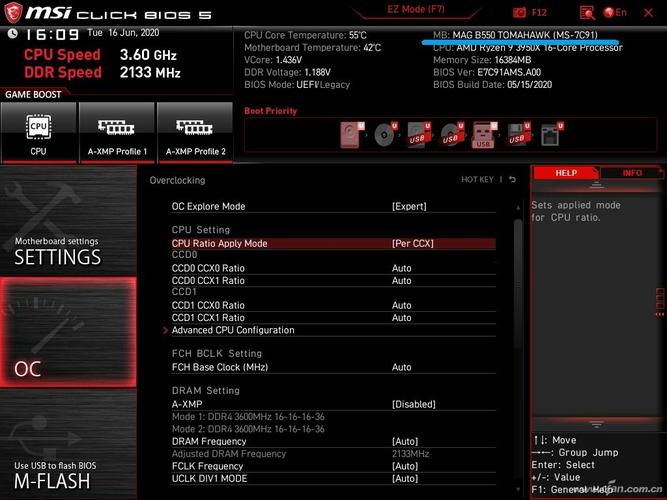Open the OC overclocking section

pyautogui.click(x=68, y=332)
